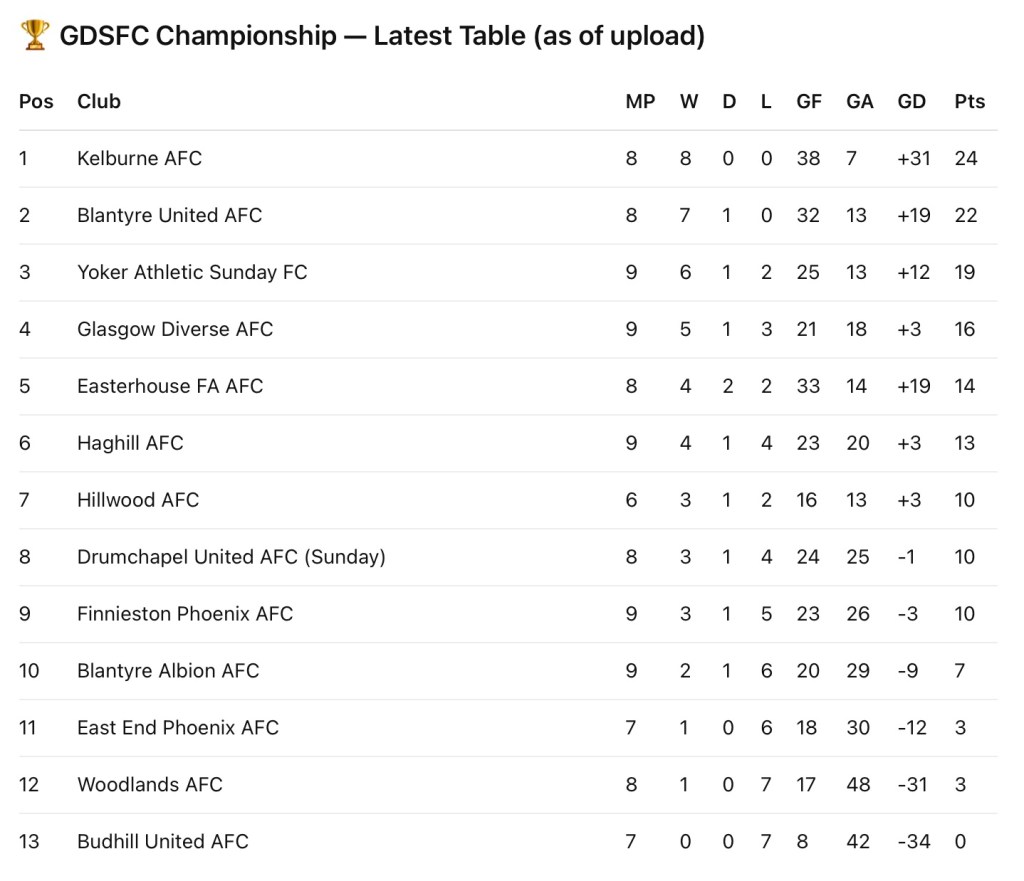The height and width of the screenshot is (881, 1024).
Task: Click the GF column header
Action: coord(809,101)
